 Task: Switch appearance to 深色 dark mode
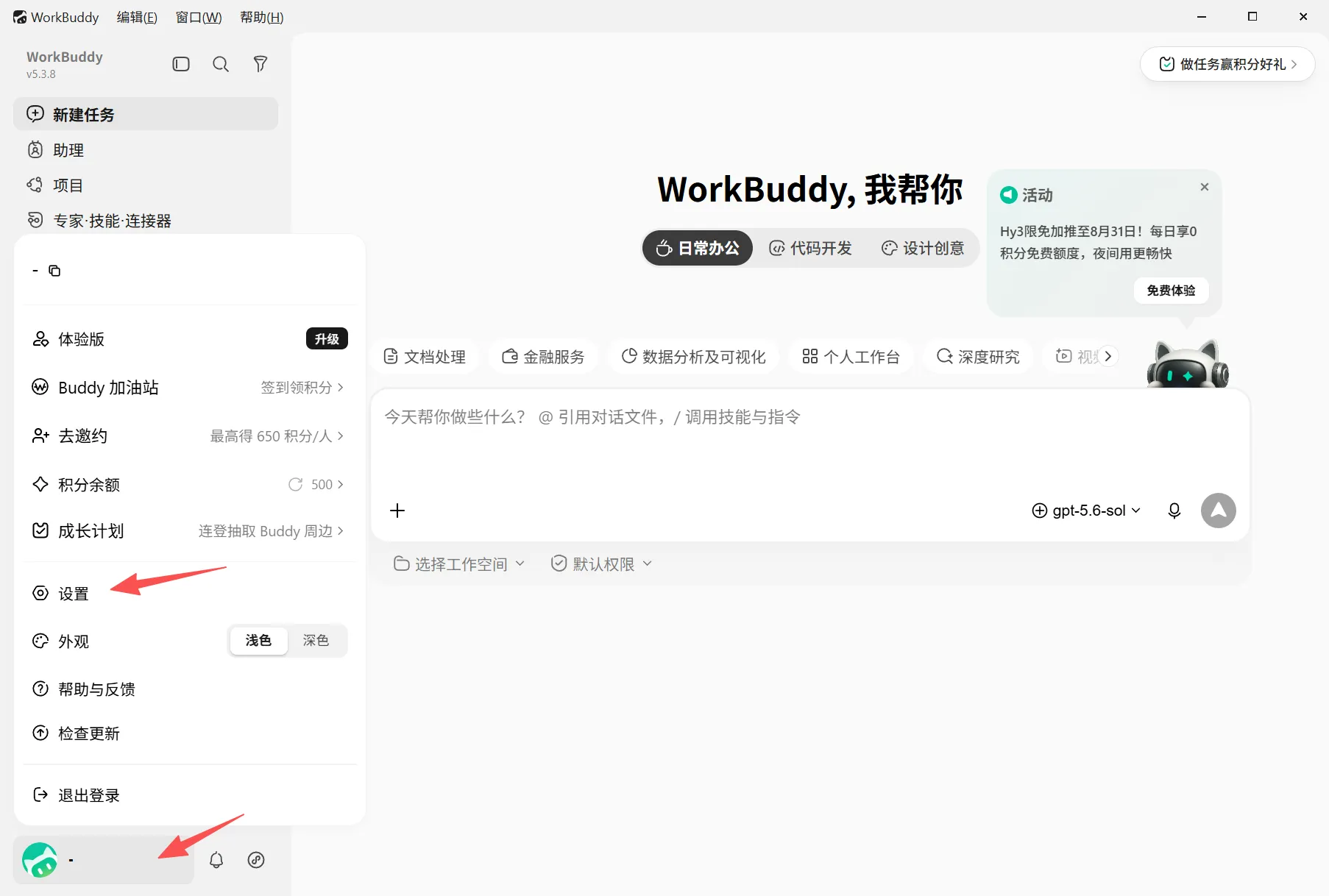pyautogui.click(x=316, y=641)
